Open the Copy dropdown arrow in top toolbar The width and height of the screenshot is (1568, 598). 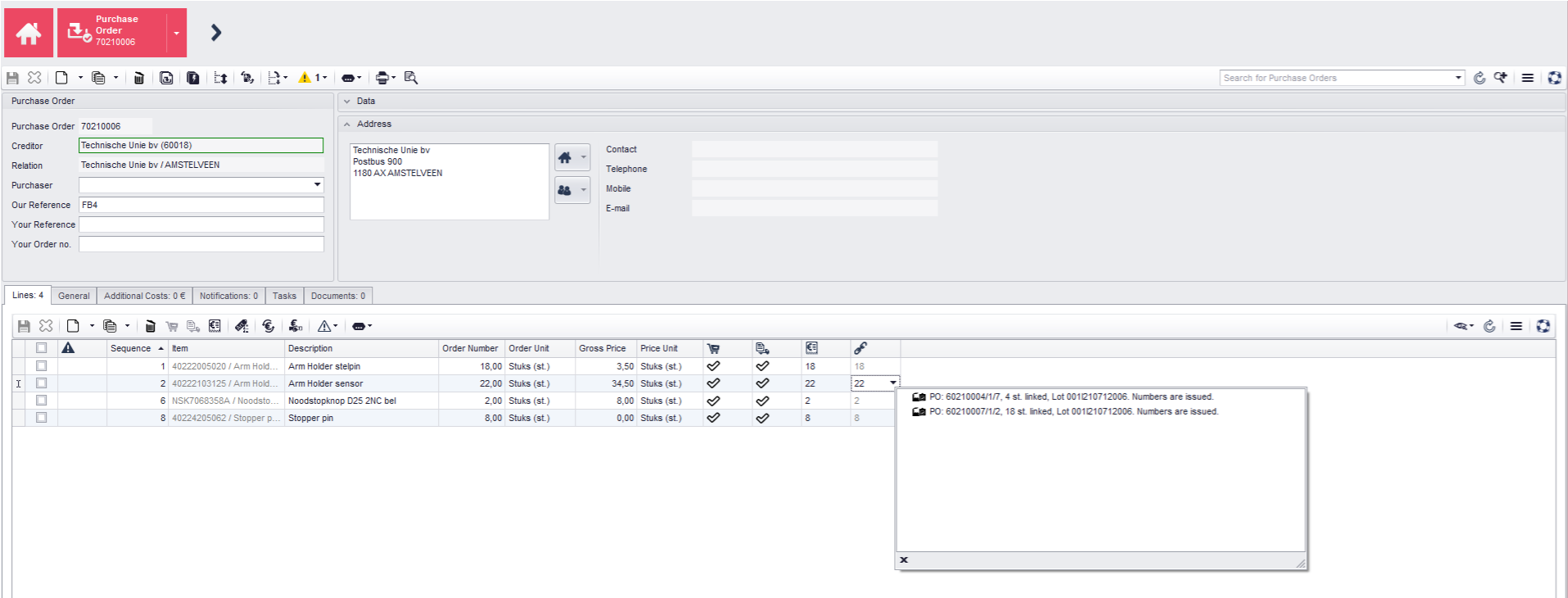[x=115, y=78]
